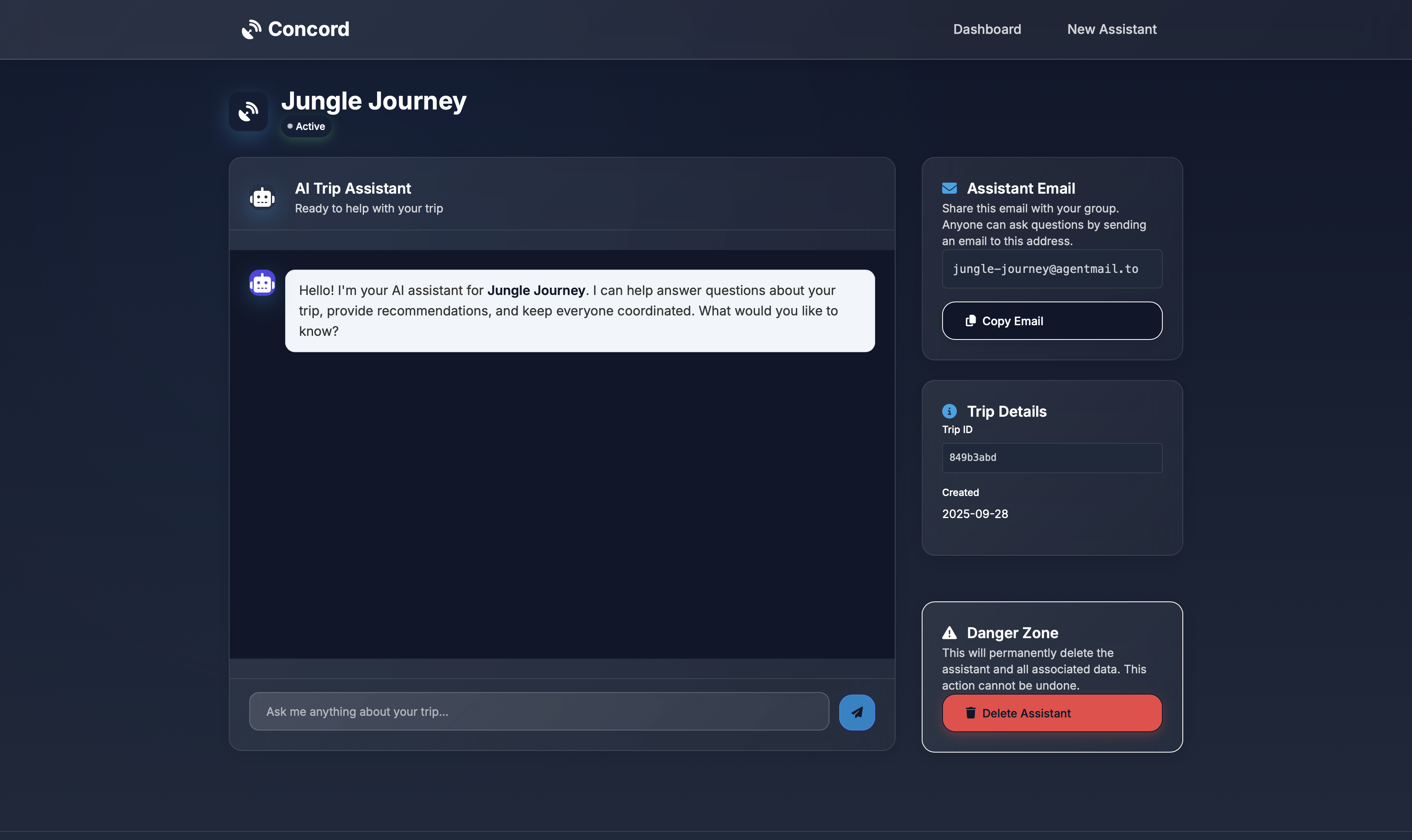Click the envelope icon by Assistant Email
Viewport: 1412px width, 840px height.
(949, 188)
